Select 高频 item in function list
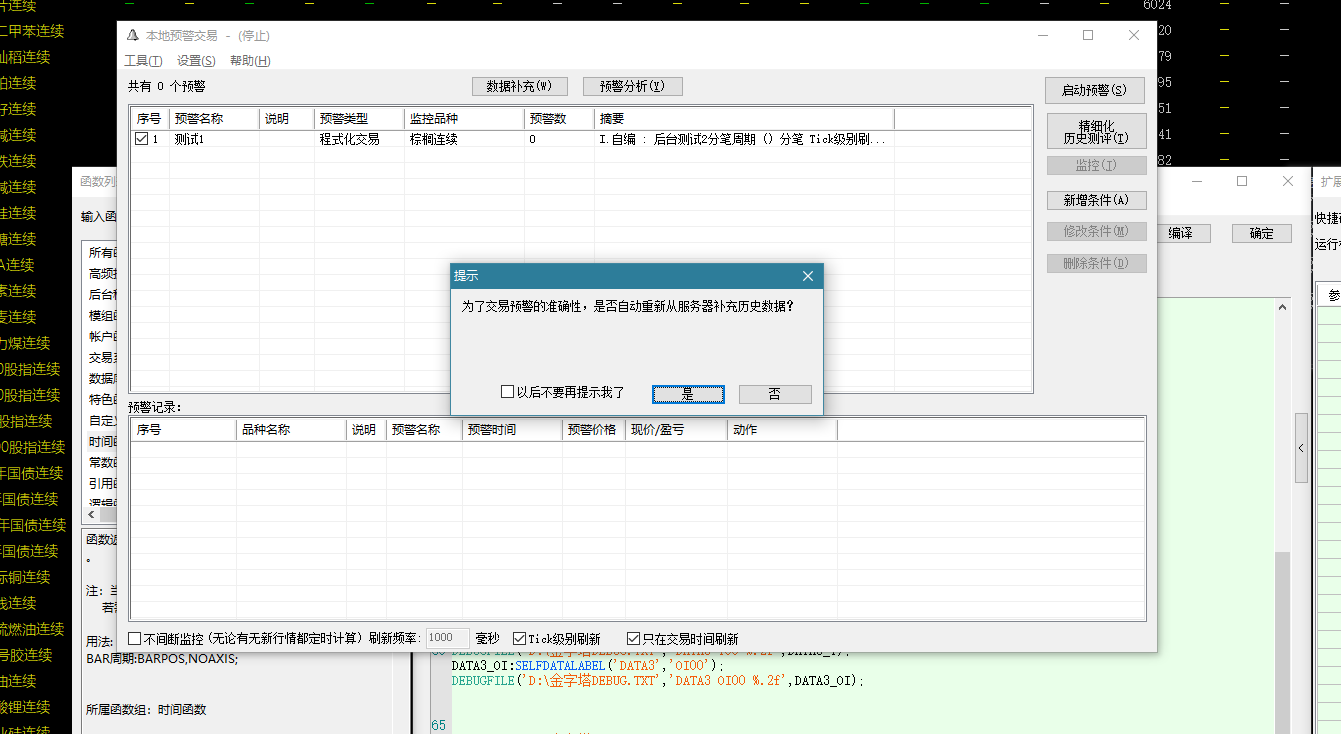 pyautogui.click(x=102, y=274)
